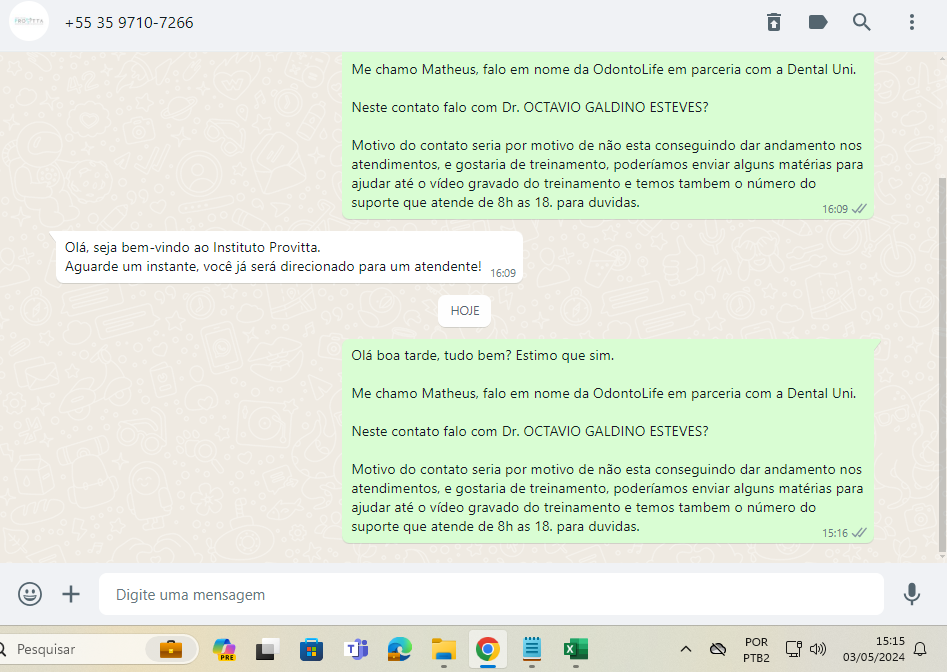Open the emoji picker
The width and height of the screenshot is (947, 672).
click(x=30, y=594)
